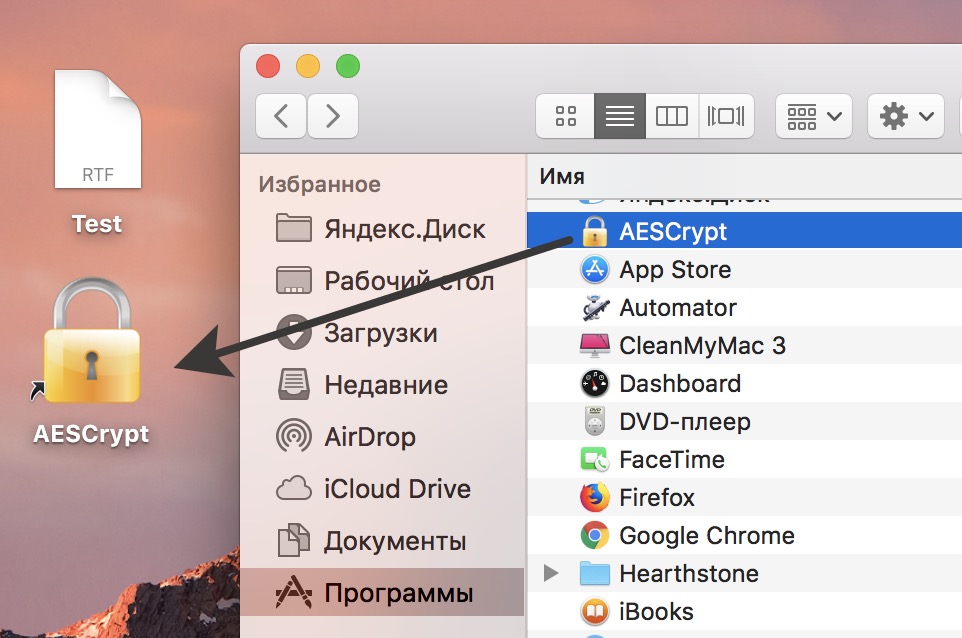Maximize the Finder window with green button

click(x=348, y=66)
